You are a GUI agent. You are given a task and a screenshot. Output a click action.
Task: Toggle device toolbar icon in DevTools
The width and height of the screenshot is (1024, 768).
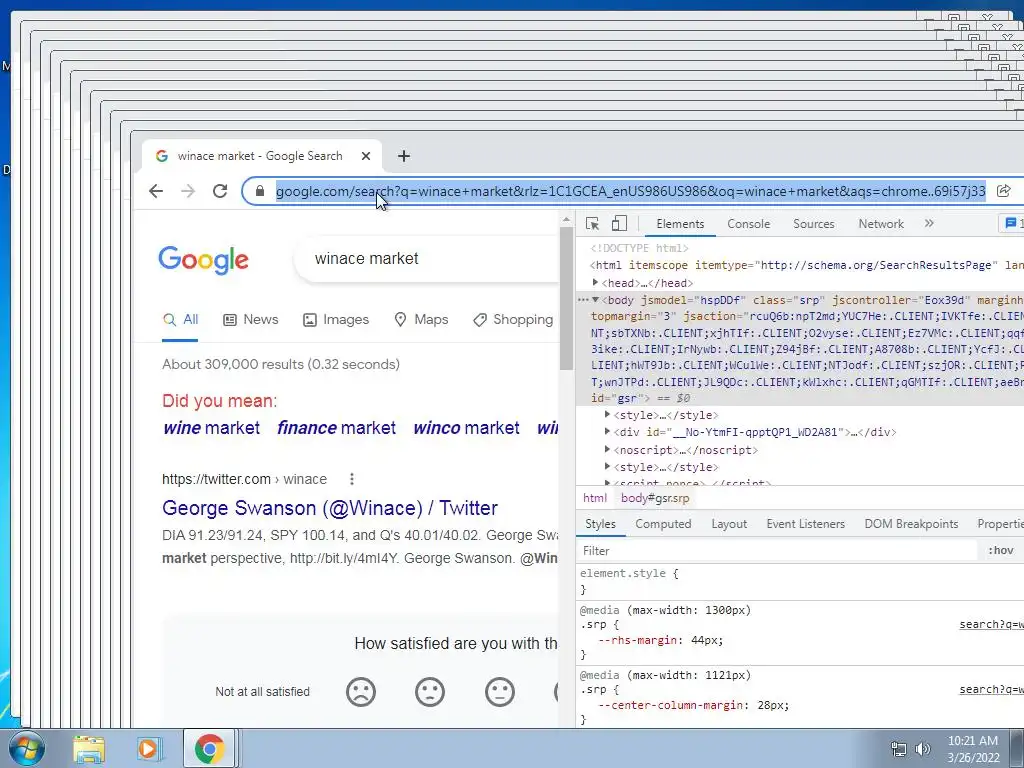(619, 224)
